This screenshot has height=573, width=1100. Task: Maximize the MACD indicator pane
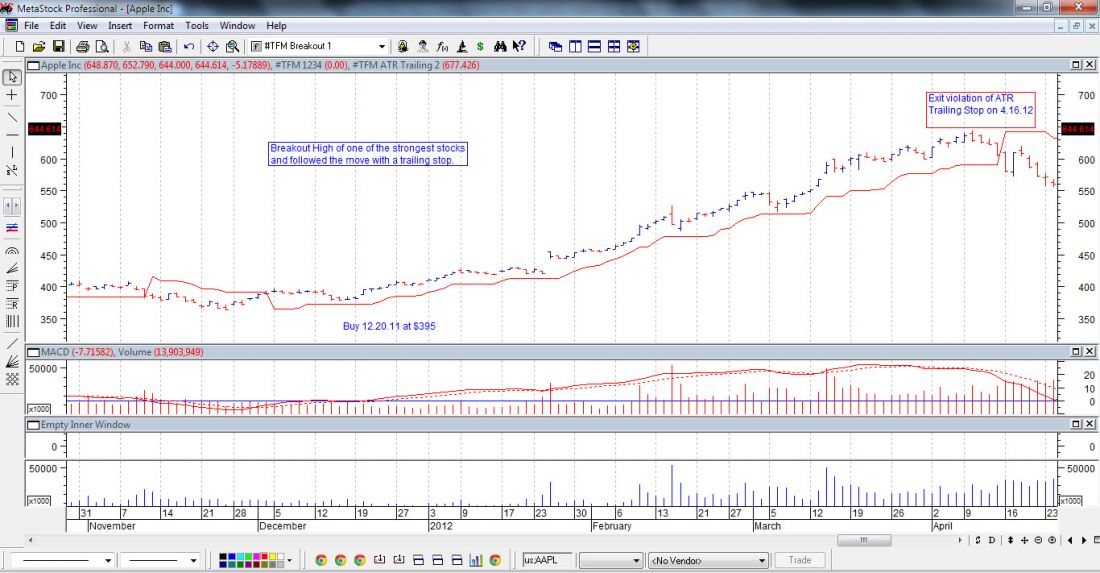point(1075,352)
